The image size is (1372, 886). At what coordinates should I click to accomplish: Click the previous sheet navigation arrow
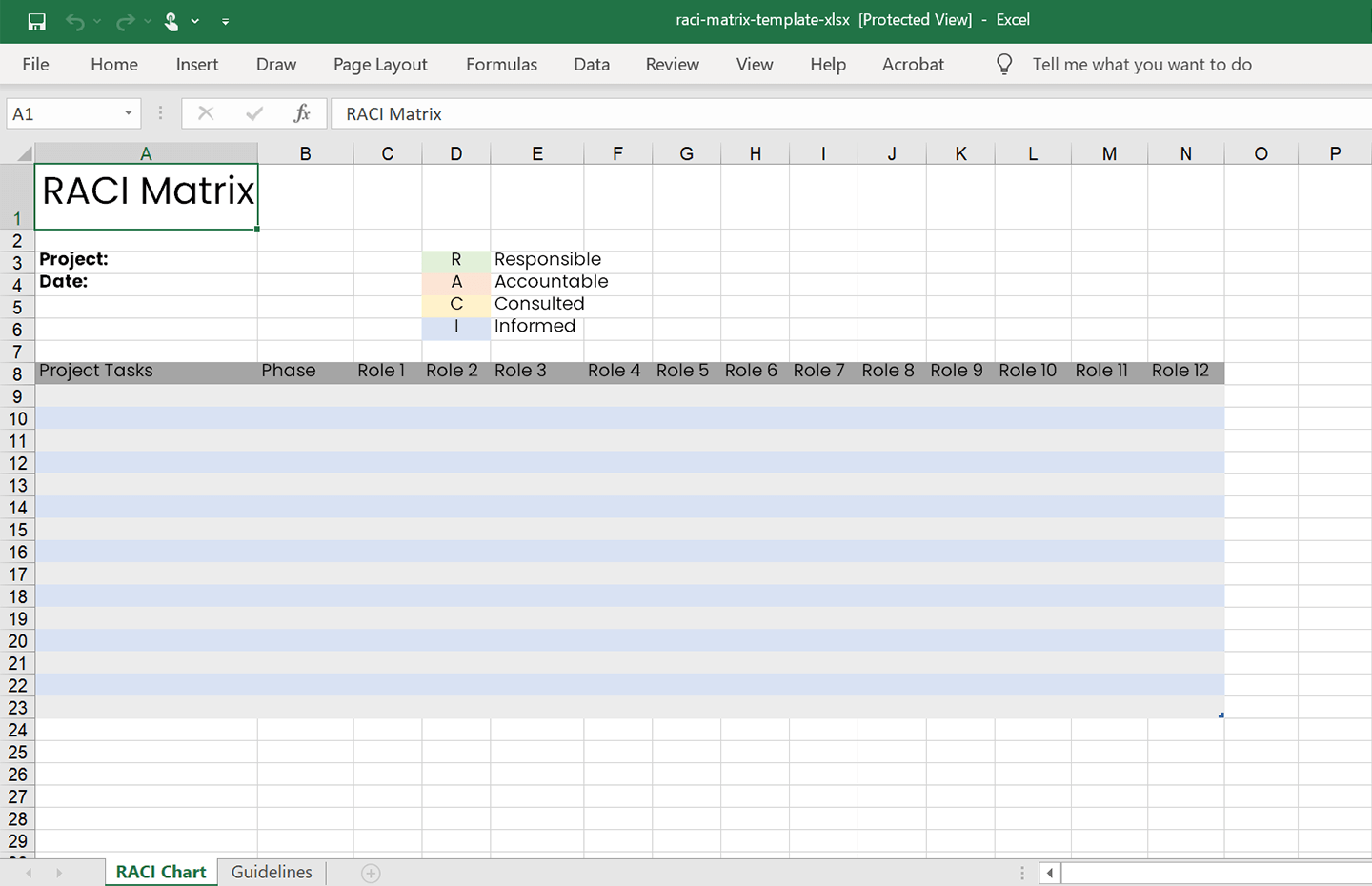(x=29, y=873)
